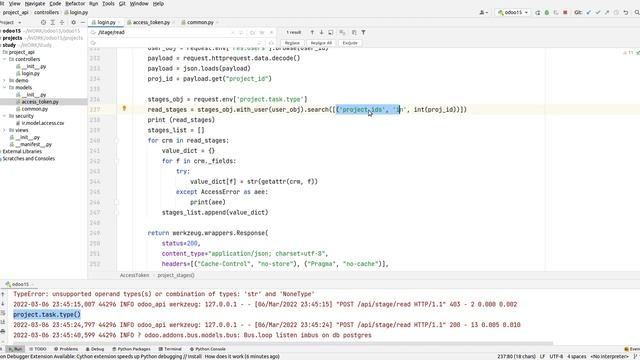Open the Refactor menu

75,4
